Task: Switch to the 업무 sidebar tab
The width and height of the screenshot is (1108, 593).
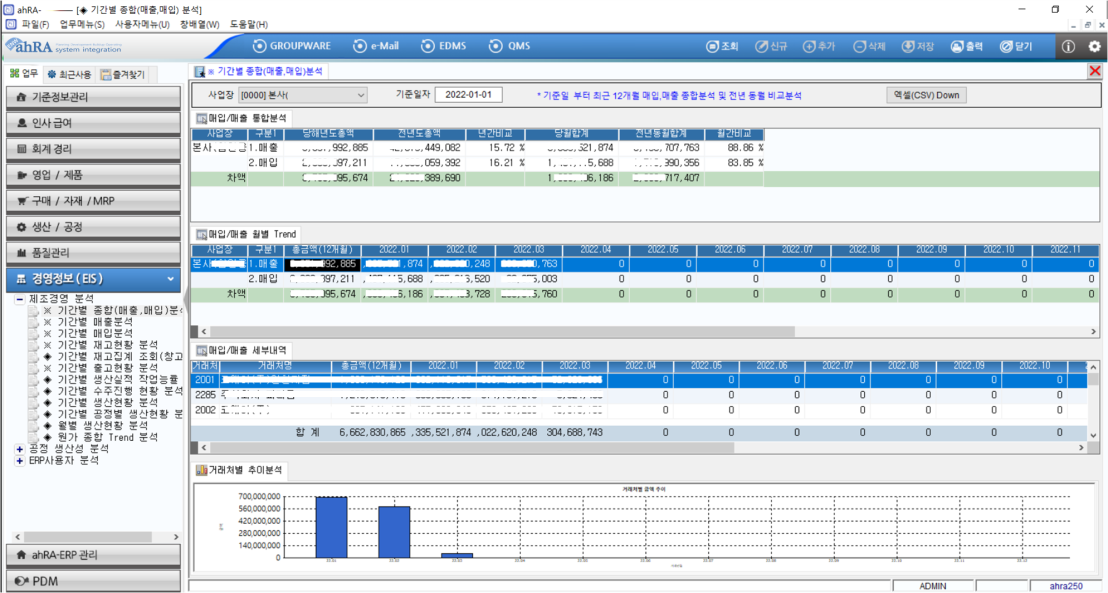Action: point(23,74)
